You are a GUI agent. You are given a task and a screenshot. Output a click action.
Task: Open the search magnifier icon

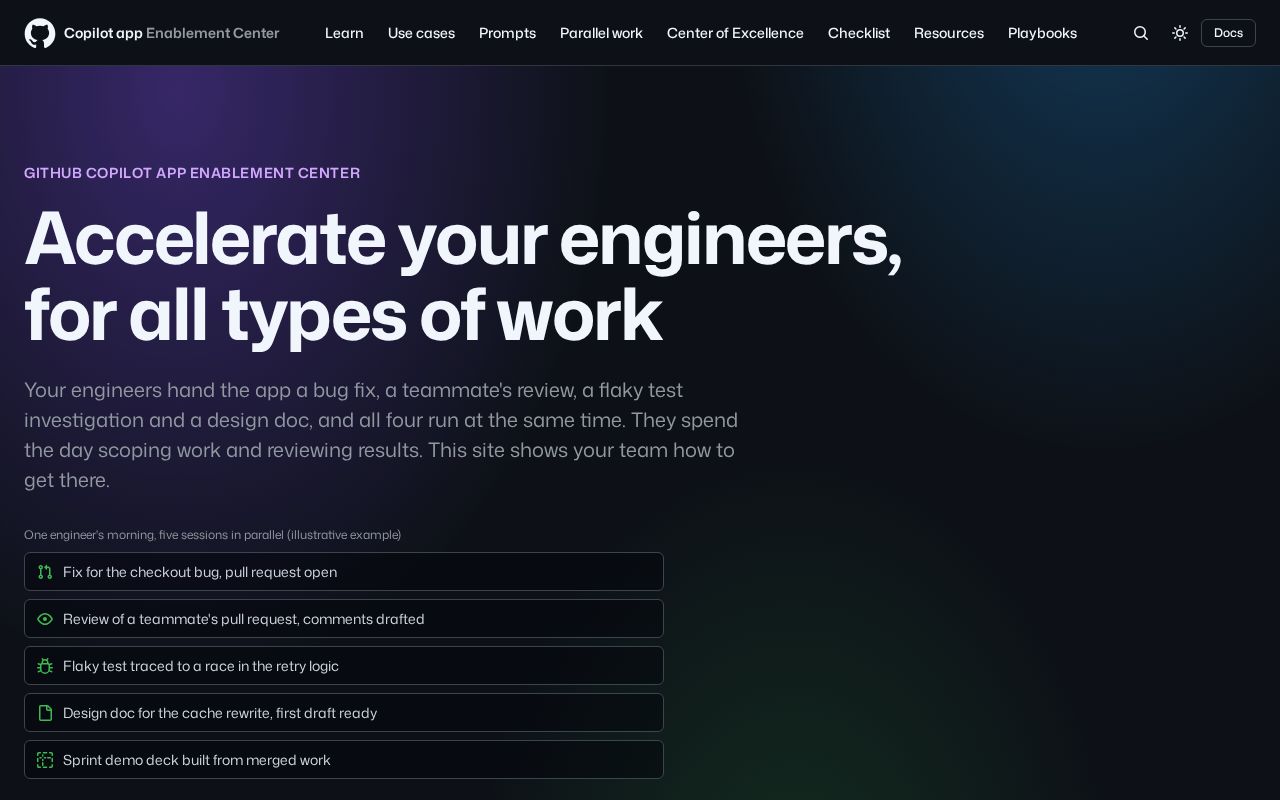(1141, 33)
